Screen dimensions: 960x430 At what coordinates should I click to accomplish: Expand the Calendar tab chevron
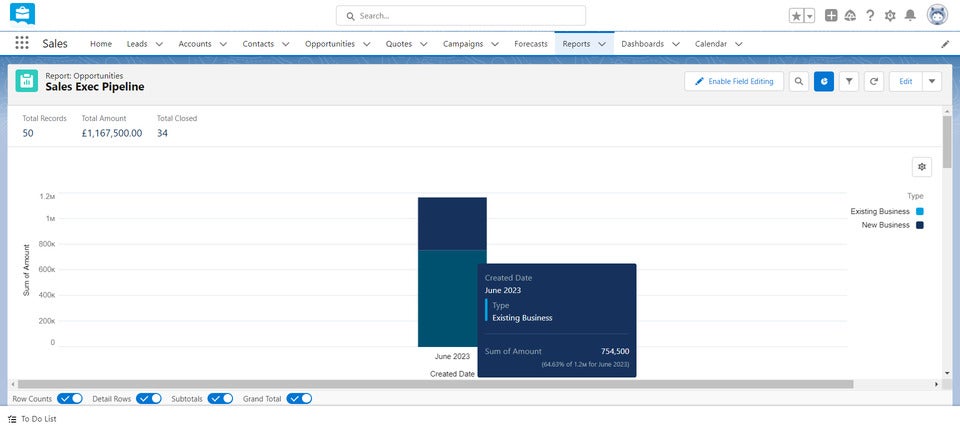click(x=738, y=44)
